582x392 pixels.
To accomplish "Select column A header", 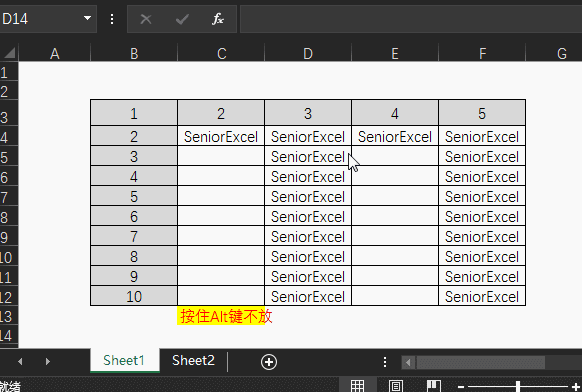I will point(55,54).
